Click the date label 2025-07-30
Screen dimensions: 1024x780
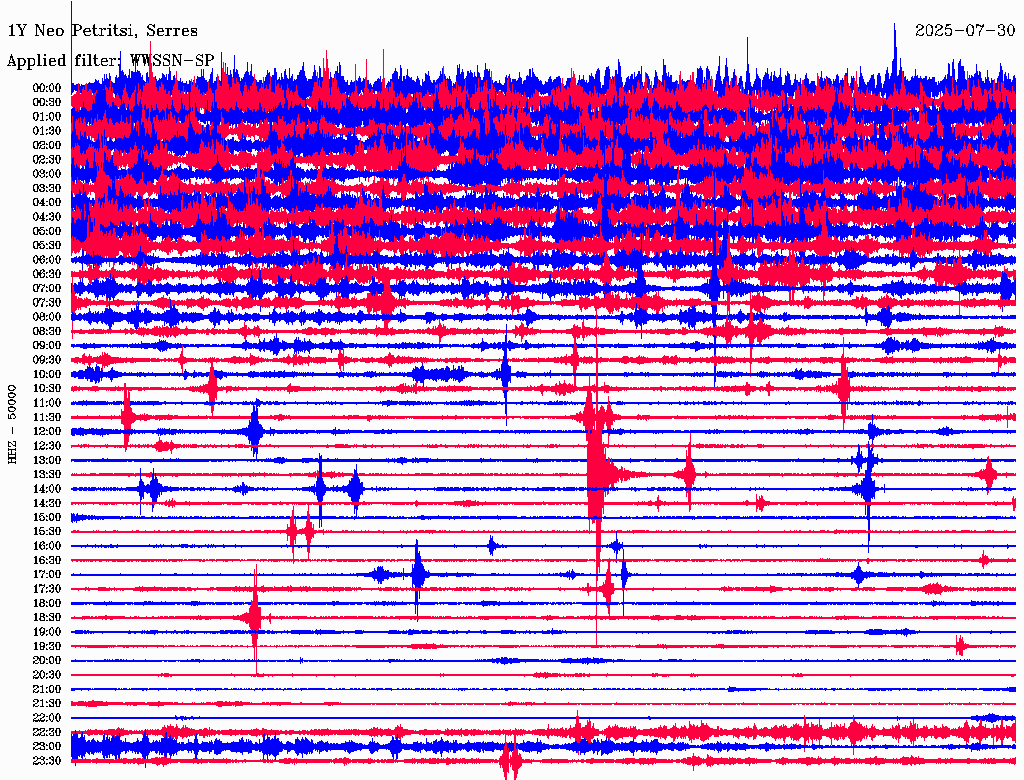[x=964, y=31]
